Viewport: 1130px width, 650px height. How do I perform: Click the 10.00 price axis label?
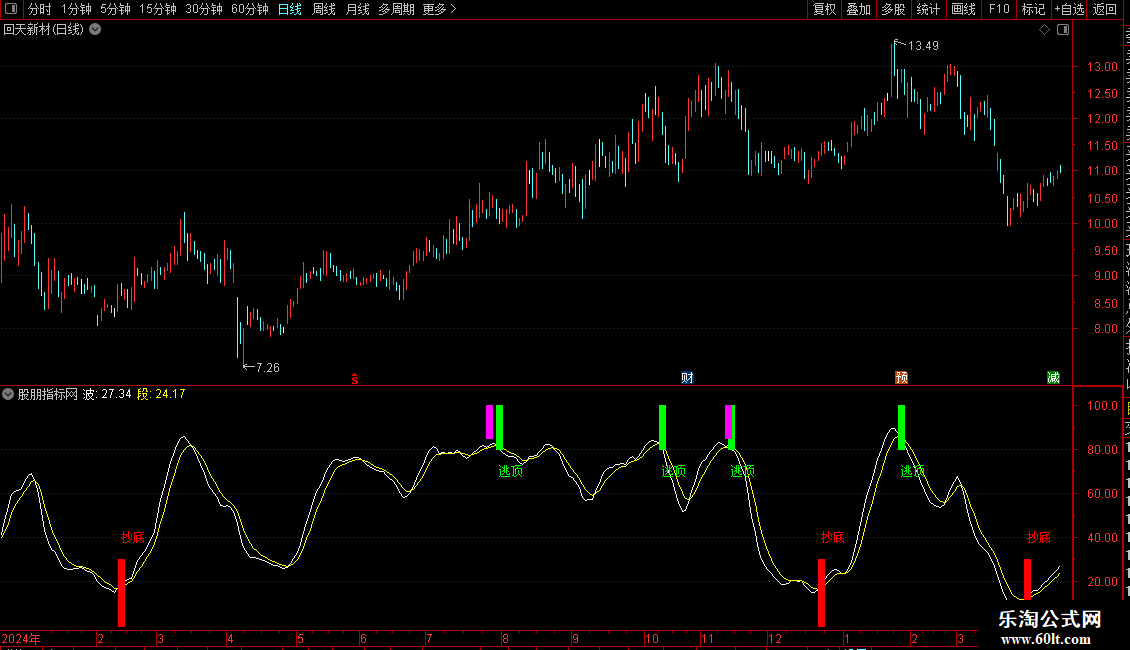coord(1102,224)
